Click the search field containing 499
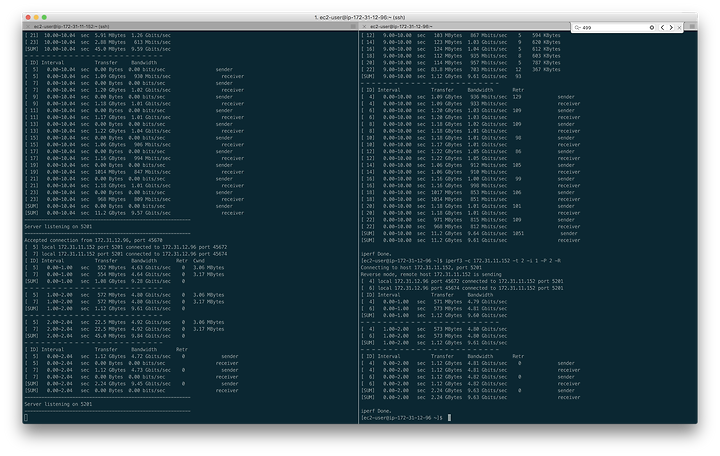 coord(613,28)
